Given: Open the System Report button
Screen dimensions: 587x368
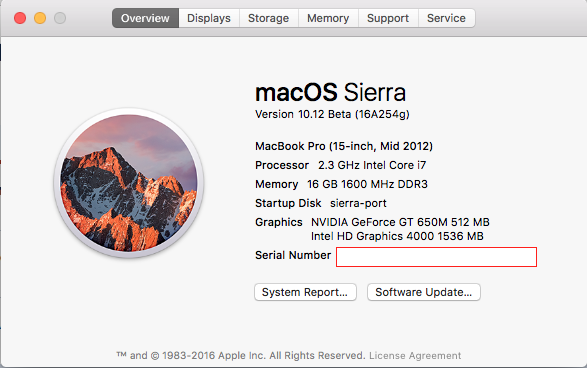Looking at the screenshot, I should [x=305, y=292].
